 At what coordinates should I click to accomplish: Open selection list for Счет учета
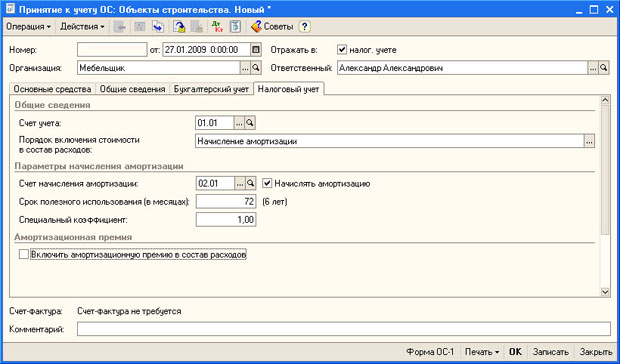(x=239, y=123)
